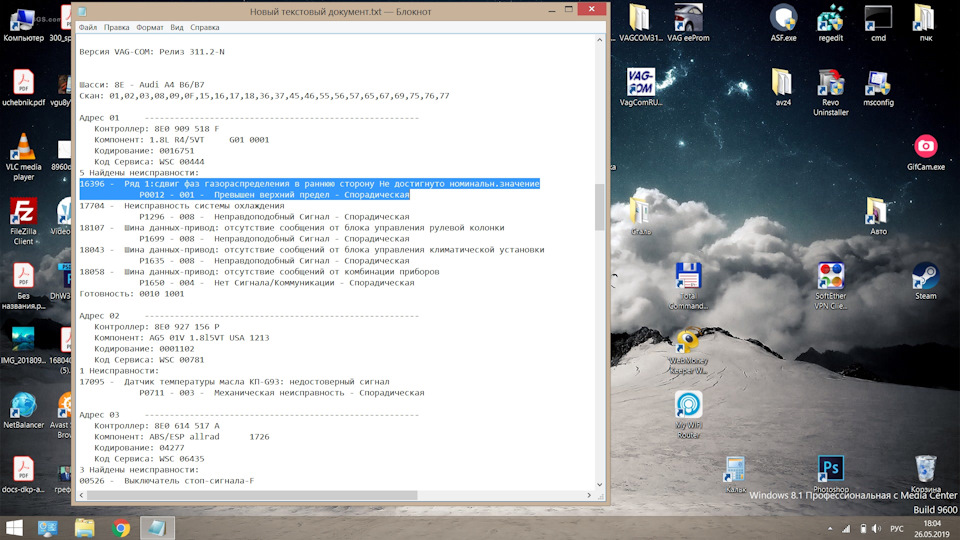Click the line 'Контроллер: 8E0 909 518 F'
The height and width of the screenshot is (540, 960).
[x=156, y=129]
